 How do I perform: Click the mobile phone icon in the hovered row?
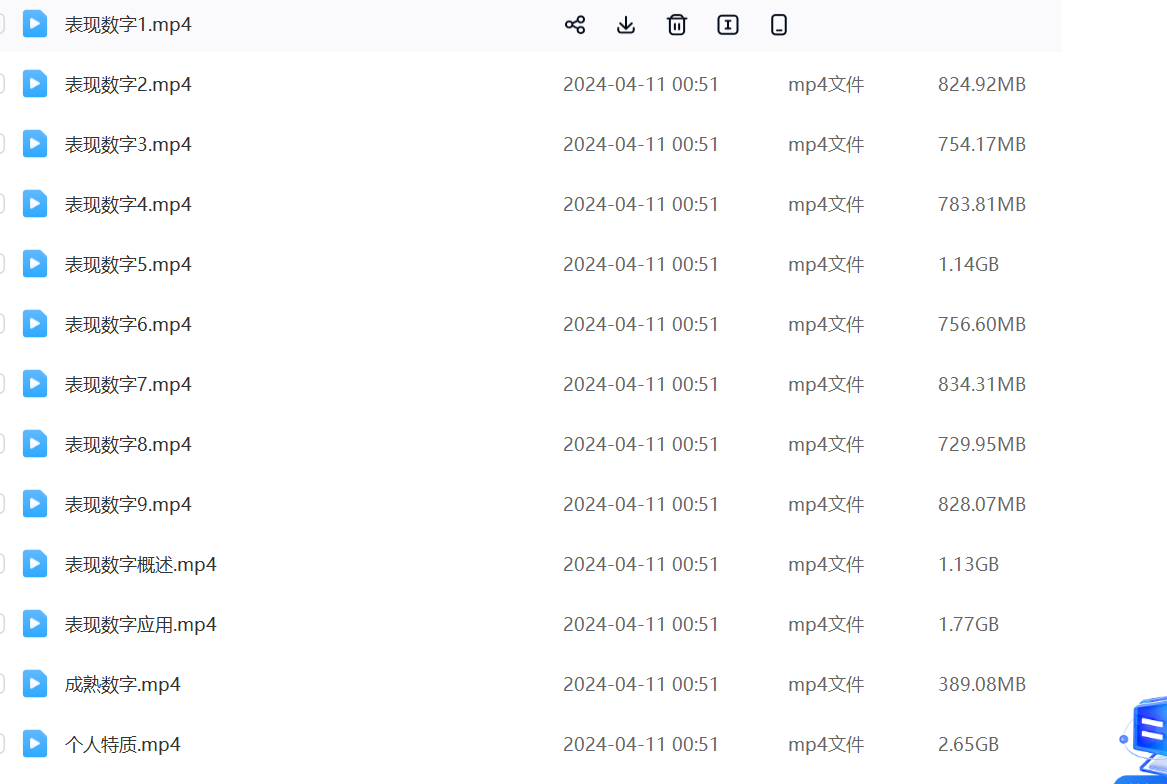(x=779, y=25)
